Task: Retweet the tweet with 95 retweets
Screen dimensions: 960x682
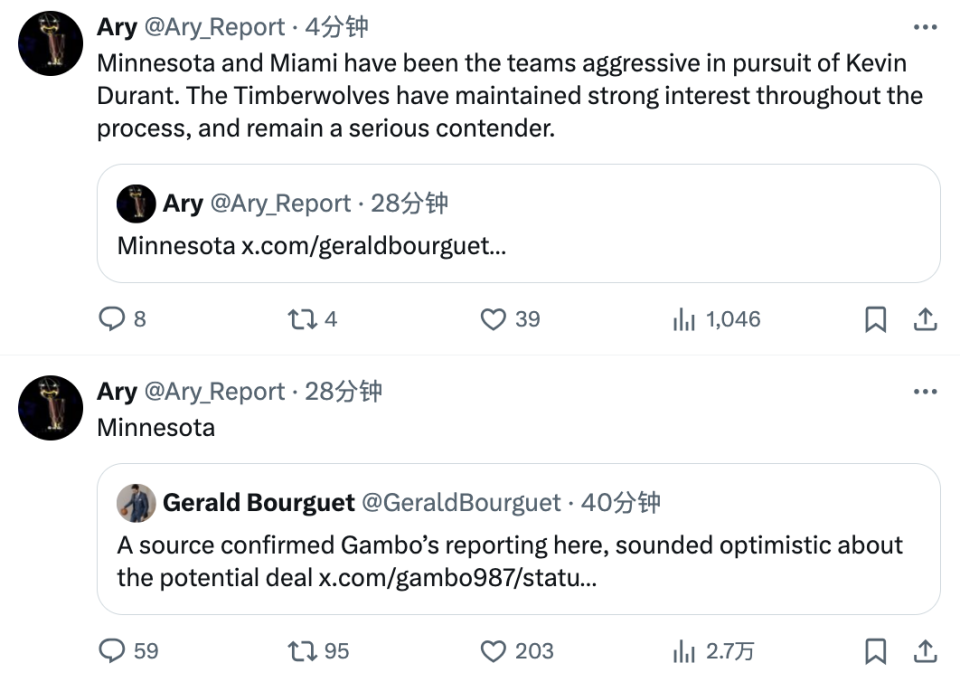Action: coord(302,651)
